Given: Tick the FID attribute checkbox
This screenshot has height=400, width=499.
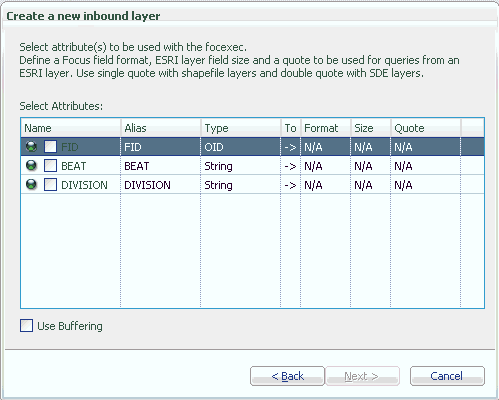Looking at the screenshot, I should [50, 146].
